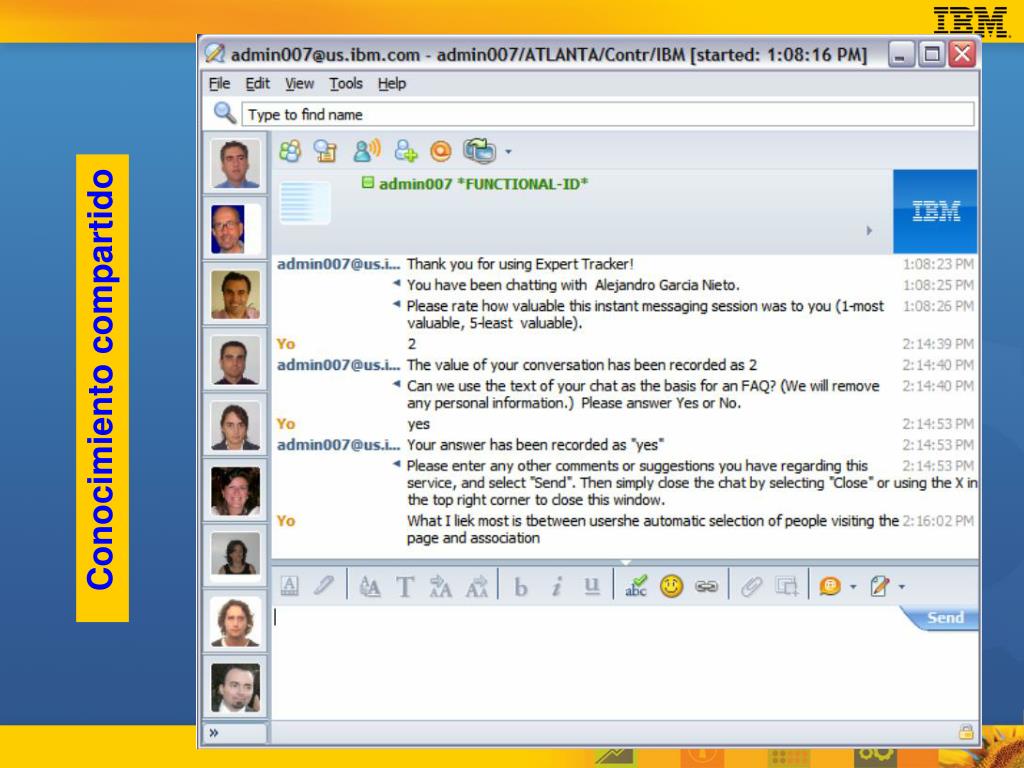Screen dimensions: 1024x768
Task: Open the File menu
Action: [x=219, y=84]
